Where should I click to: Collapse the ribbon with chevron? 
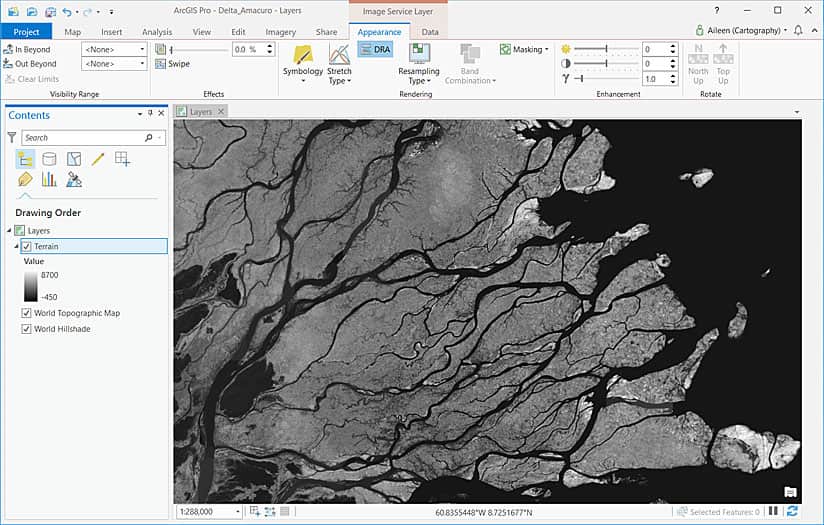coord(815,30)
